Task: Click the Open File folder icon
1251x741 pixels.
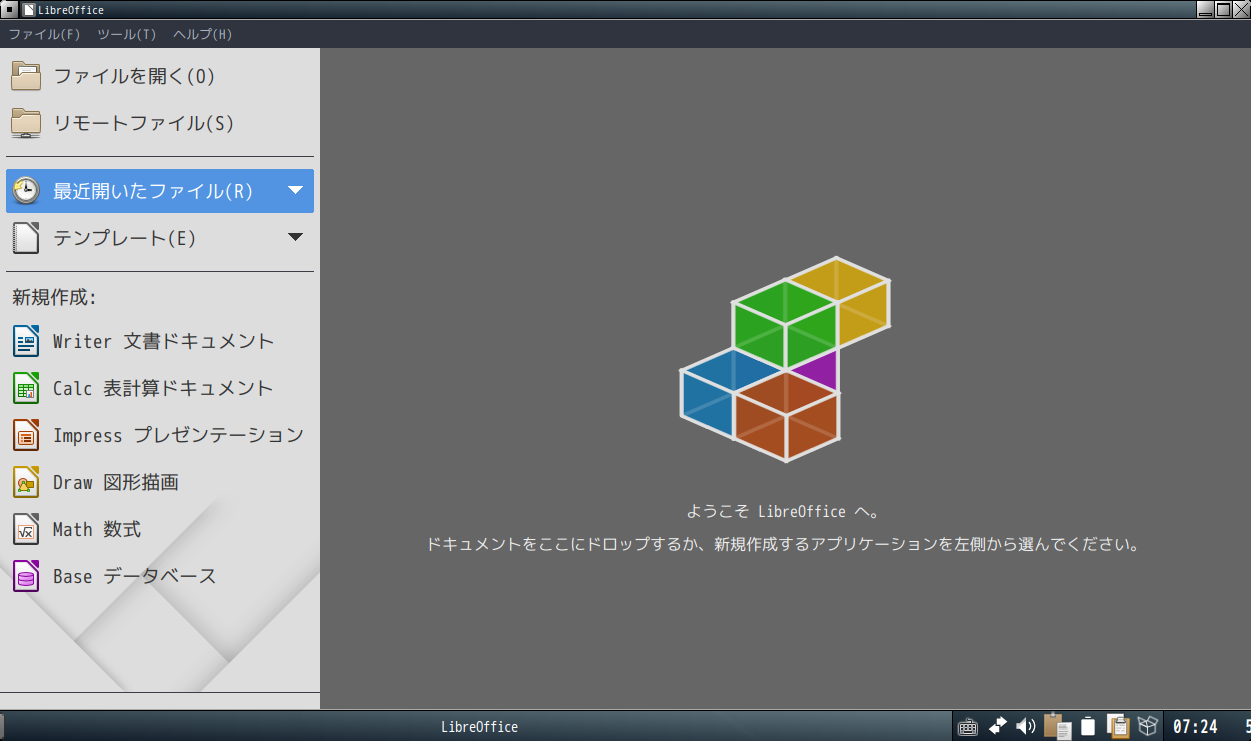Action: pos(26,76)
